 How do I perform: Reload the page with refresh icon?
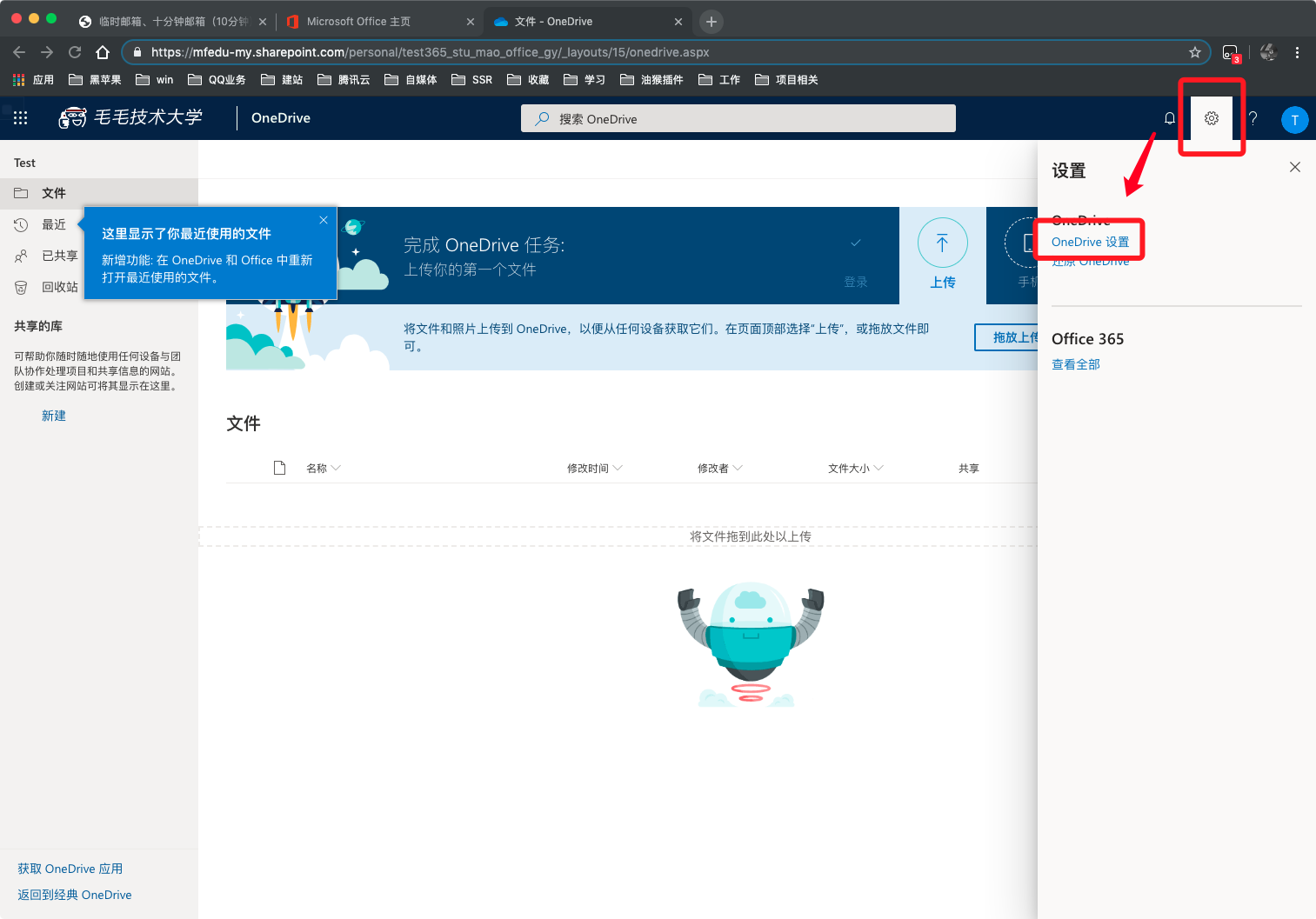click(x=75, y=52)
